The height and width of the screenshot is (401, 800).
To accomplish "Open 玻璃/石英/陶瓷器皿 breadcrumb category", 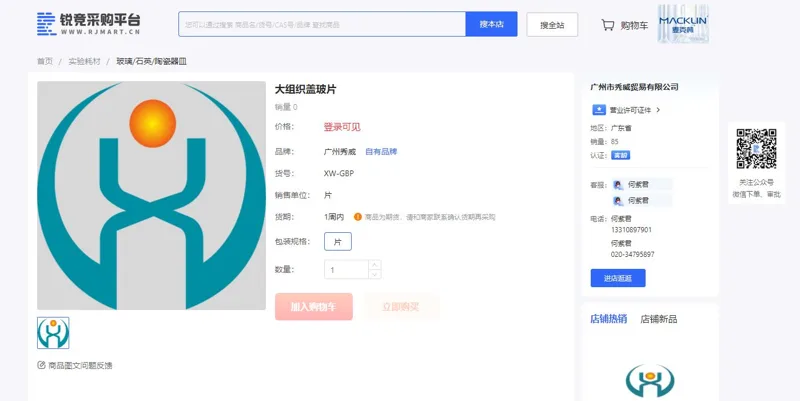I will 152,61.
